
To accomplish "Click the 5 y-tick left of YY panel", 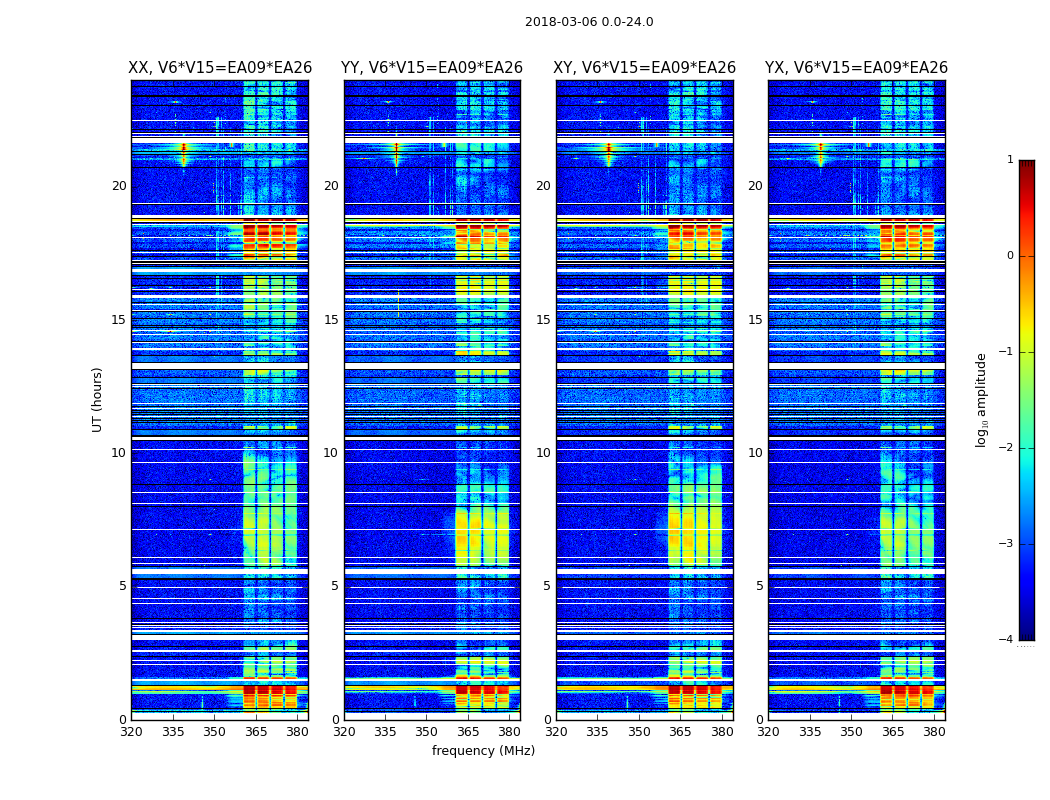I will 334,586.
